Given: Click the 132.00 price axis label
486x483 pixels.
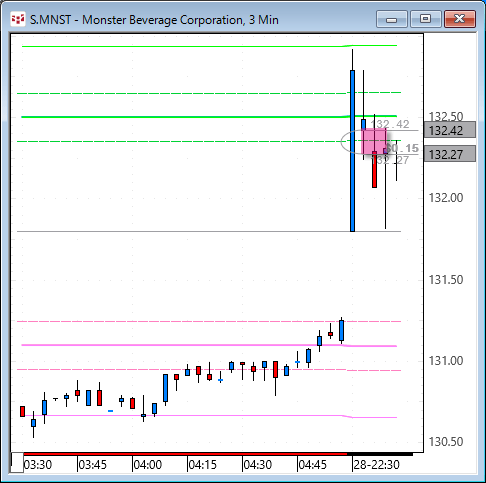Looking at the screenshot, I should click(446, 198).
